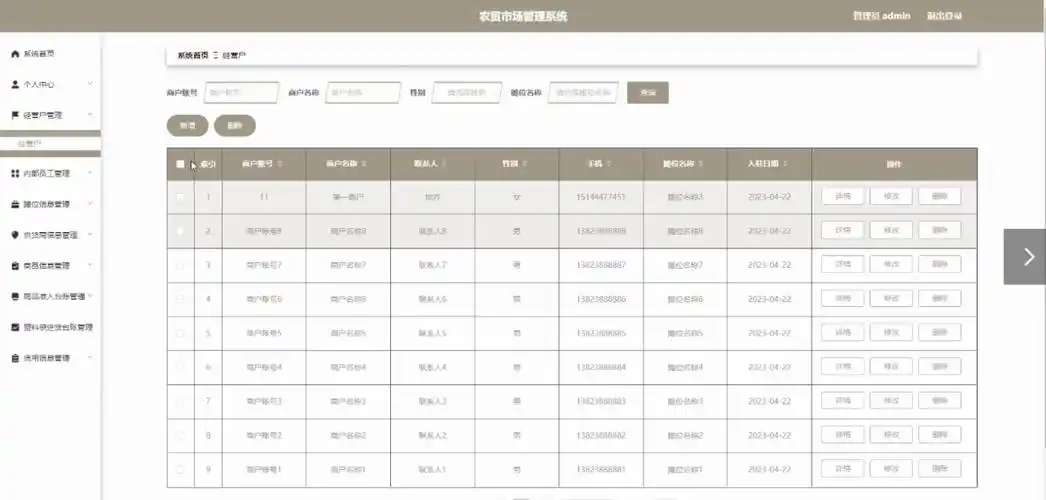The height and width of the screenshot is (500, 1046).
Task: Sort by the 性别 column arrows
Action: [x=524, y=164]
